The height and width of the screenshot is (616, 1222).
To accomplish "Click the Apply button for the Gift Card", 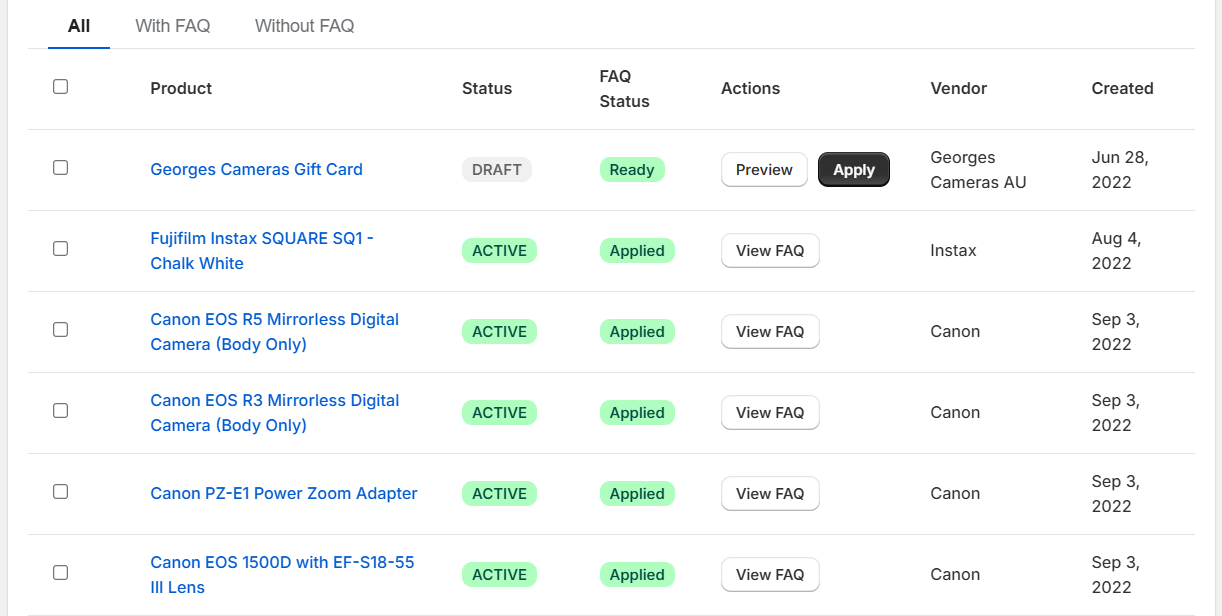I will tap(854, 170).
